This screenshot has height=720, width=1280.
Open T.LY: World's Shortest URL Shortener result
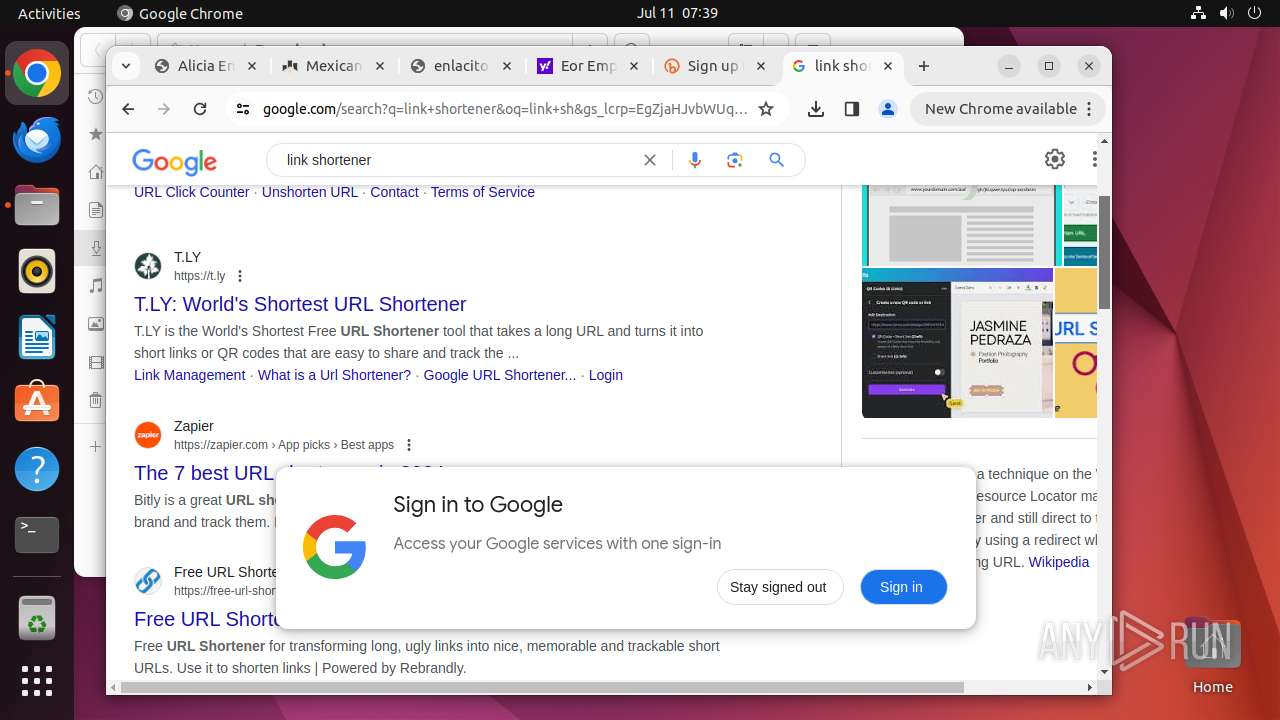click(300, 304)
